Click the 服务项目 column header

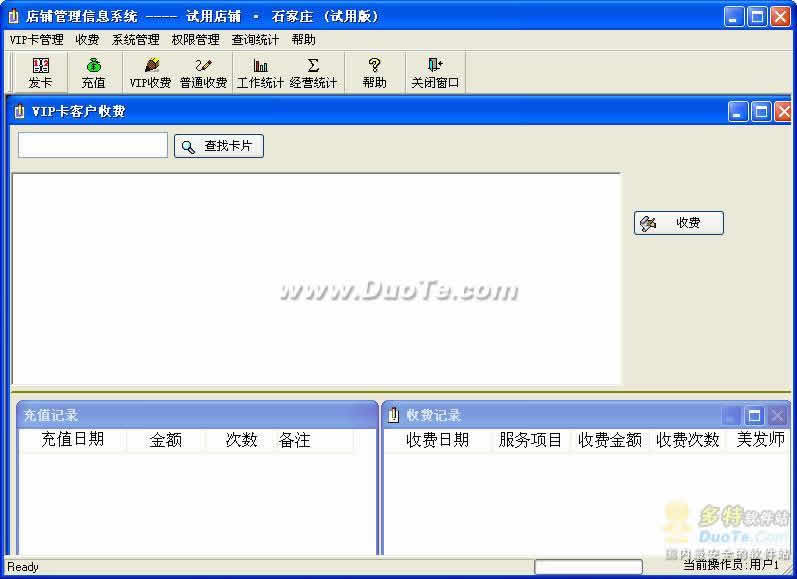[530, 440]
